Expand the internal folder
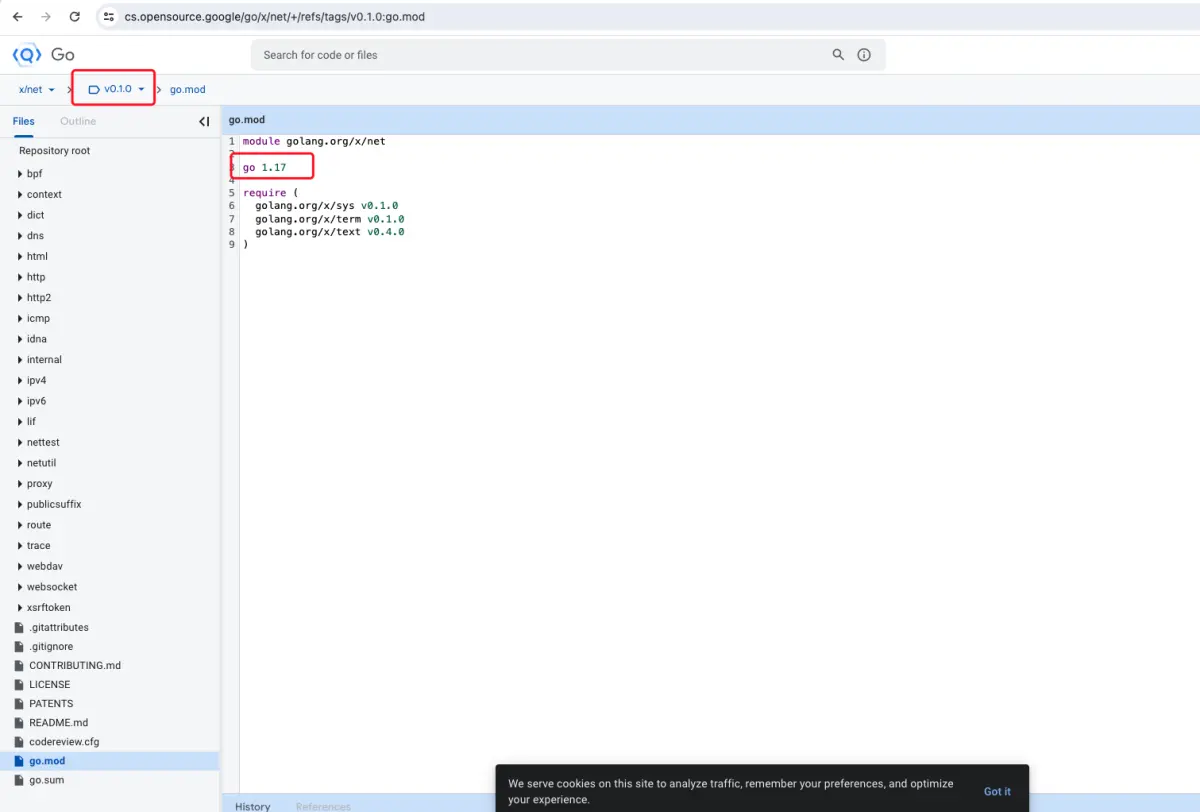This screenshot has height=812, width=1200. 20,360
